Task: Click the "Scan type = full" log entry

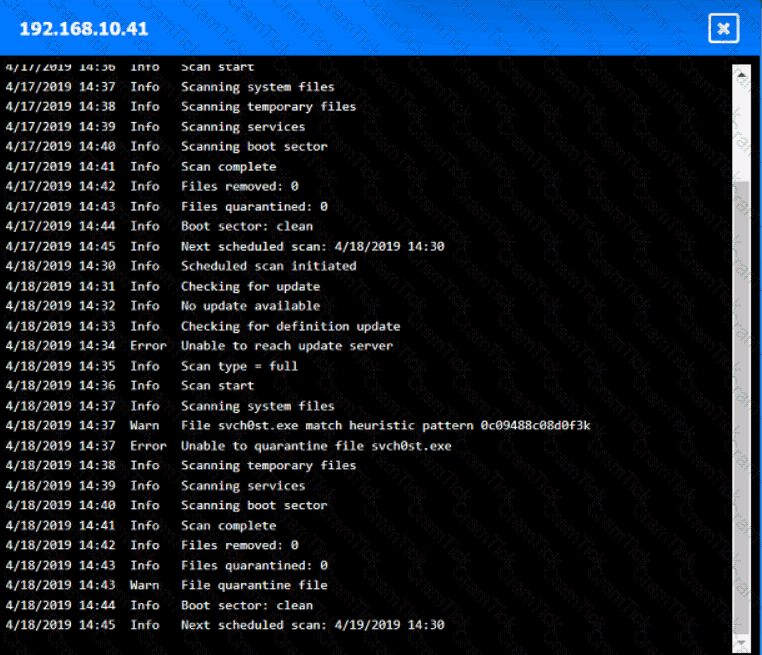Action: click(239, 366)
